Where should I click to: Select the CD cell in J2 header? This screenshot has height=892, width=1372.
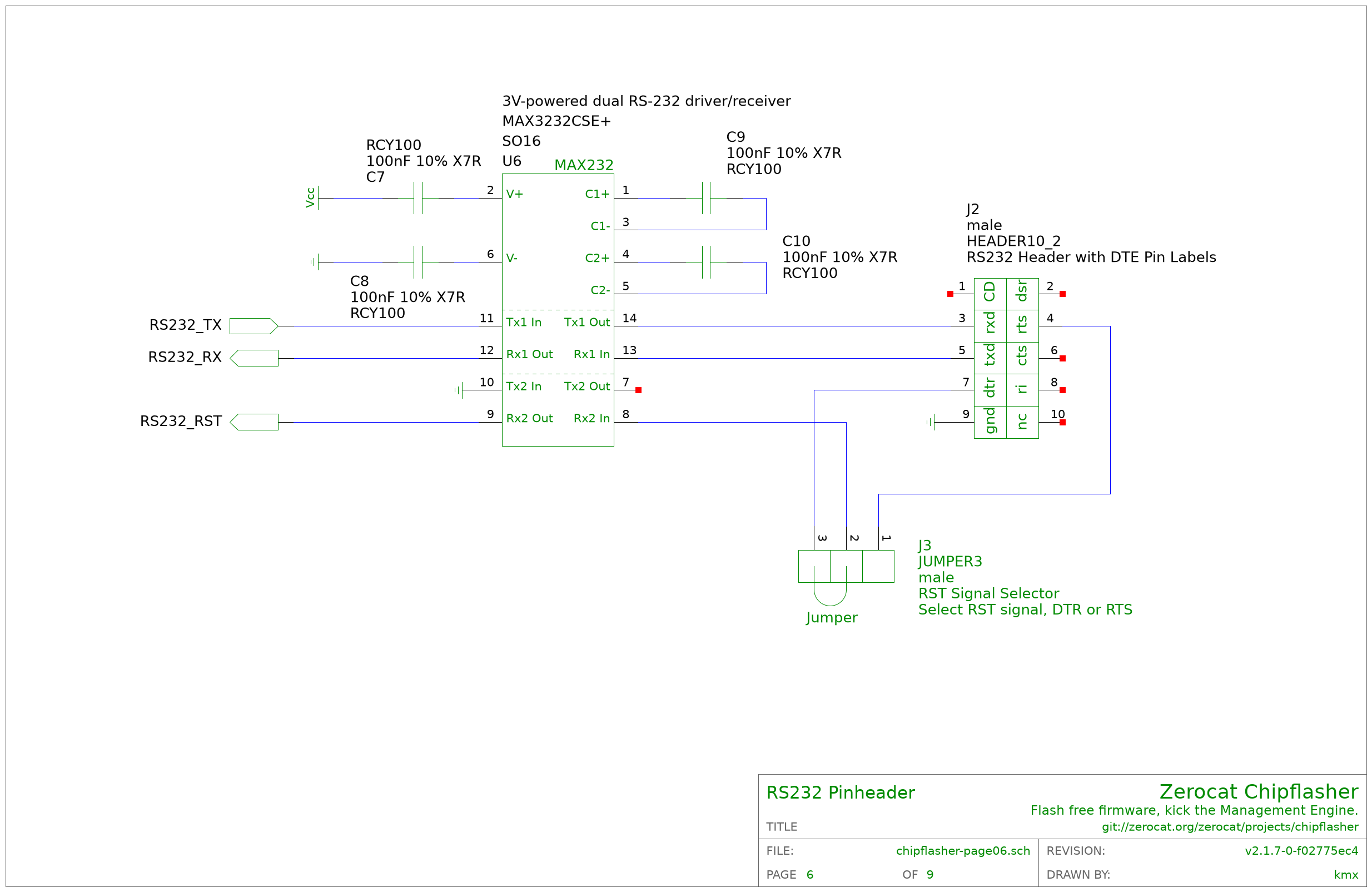990,294
